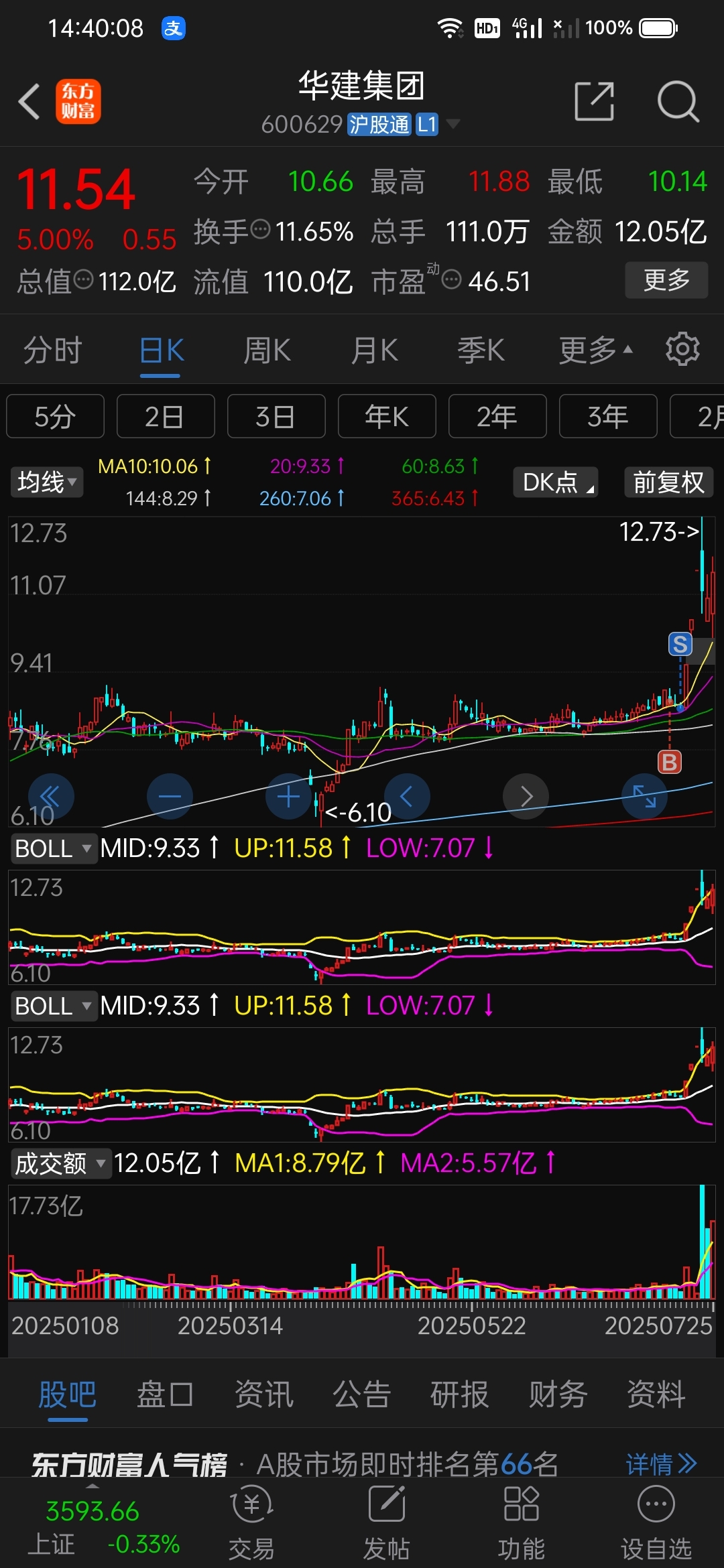Open the 资料 tab
This screenshot has height=1568, width=724.
tap(656, 1394)
